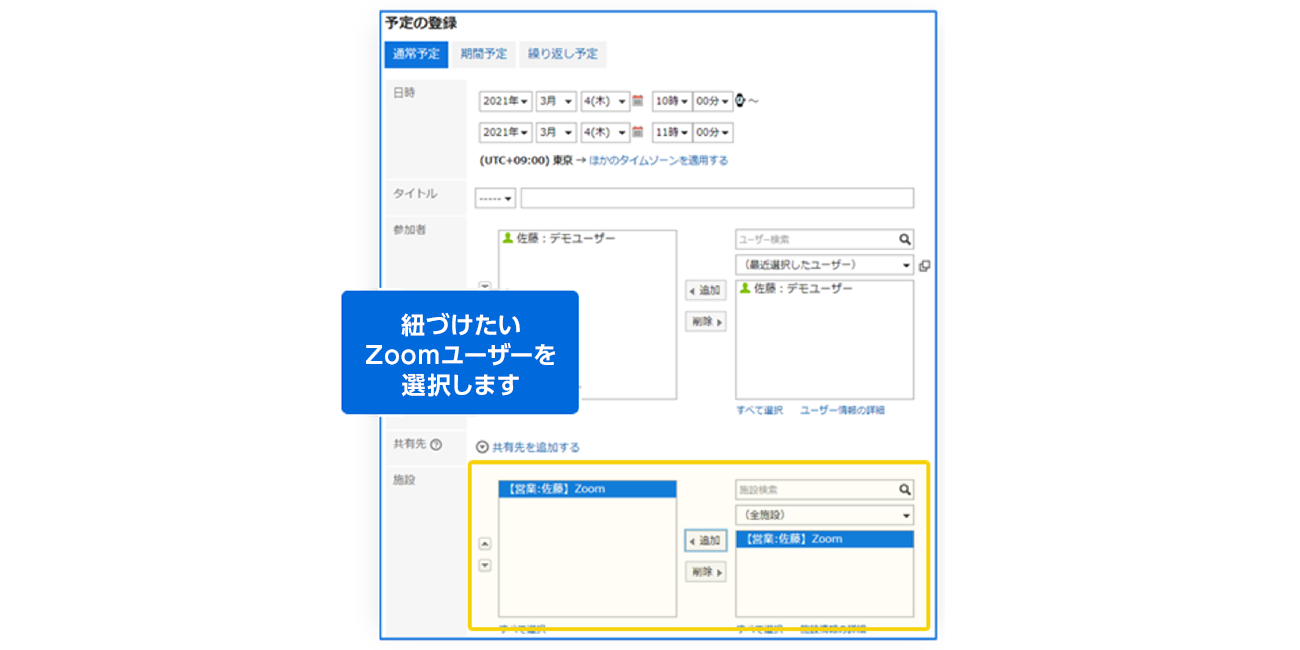
Task: Click the 追加 button for participants
Action: [x=705, y=290]
